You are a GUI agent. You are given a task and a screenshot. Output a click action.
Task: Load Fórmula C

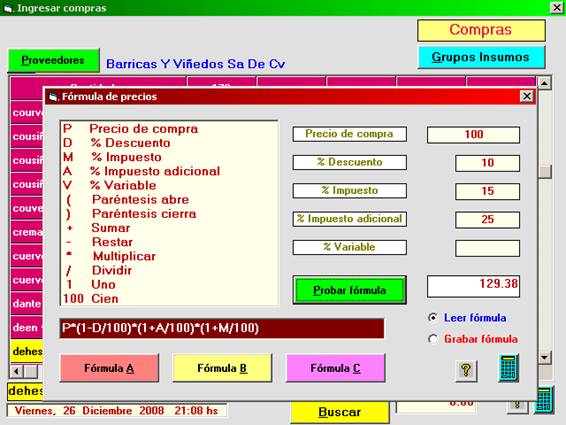coord(335,368)
